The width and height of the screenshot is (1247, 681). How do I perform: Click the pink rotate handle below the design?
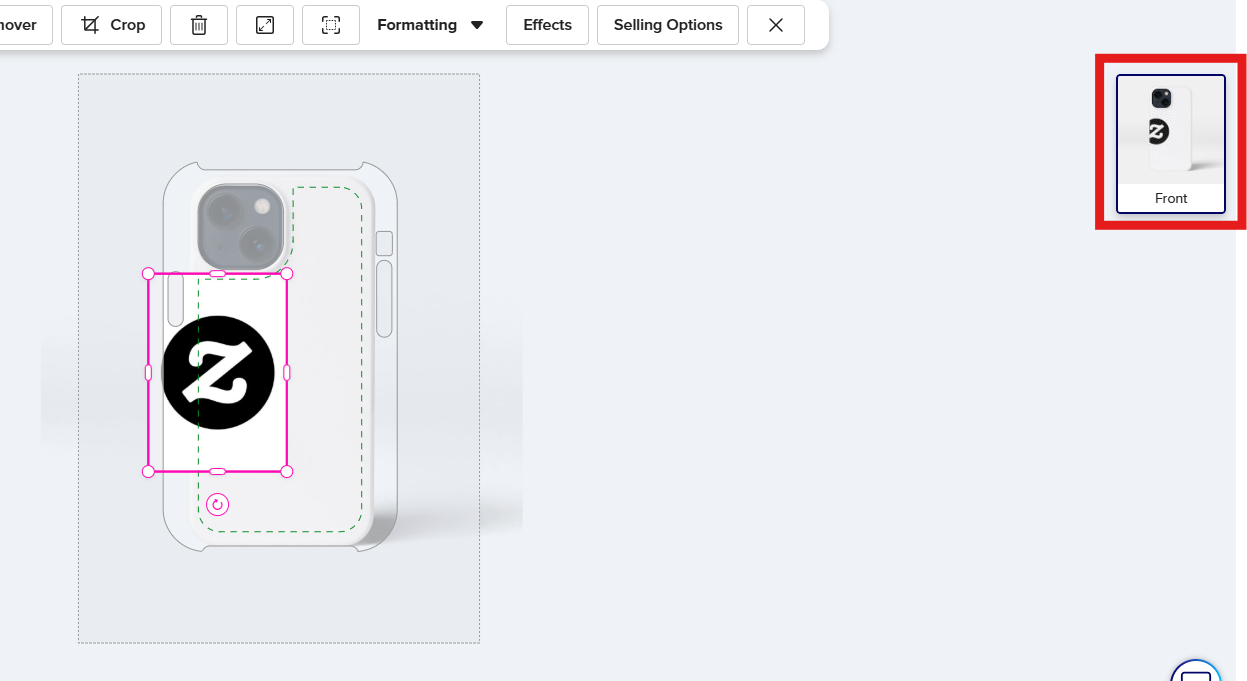217,505
